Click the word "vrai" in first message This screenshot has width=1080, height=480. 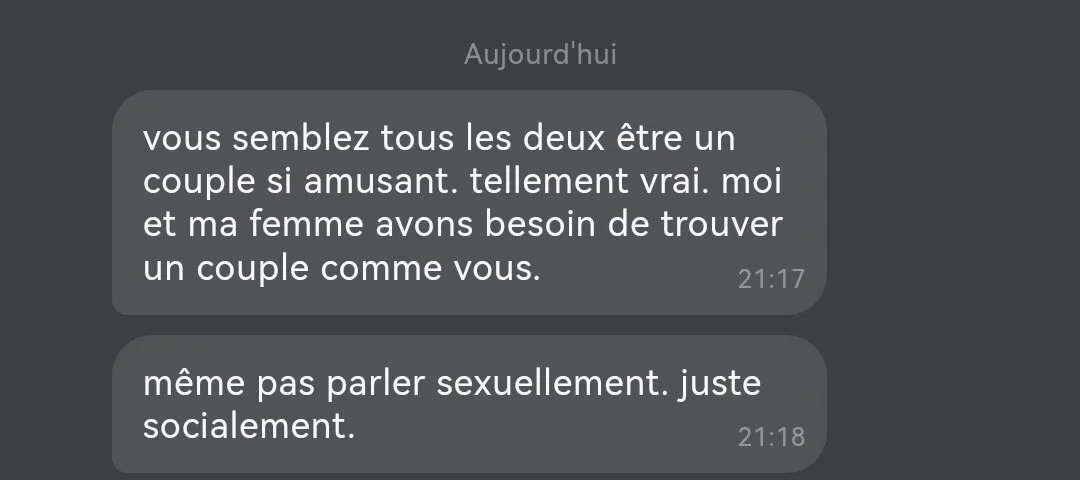[x=664, y=182]
